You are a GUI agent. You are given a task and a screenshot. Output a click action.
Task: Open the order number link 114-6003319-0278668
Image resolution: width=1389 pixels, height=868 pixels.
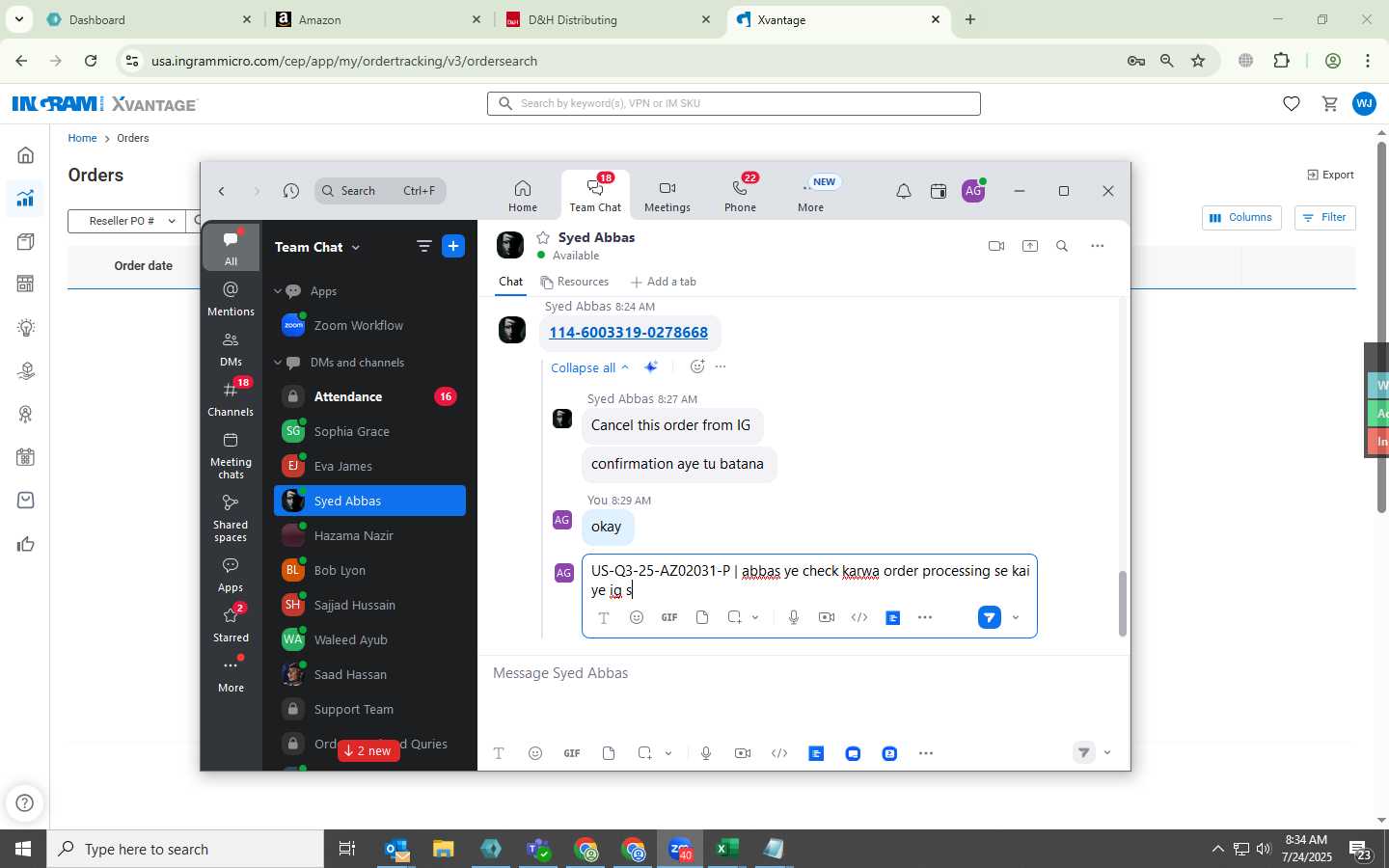click(x=628, y=332)
